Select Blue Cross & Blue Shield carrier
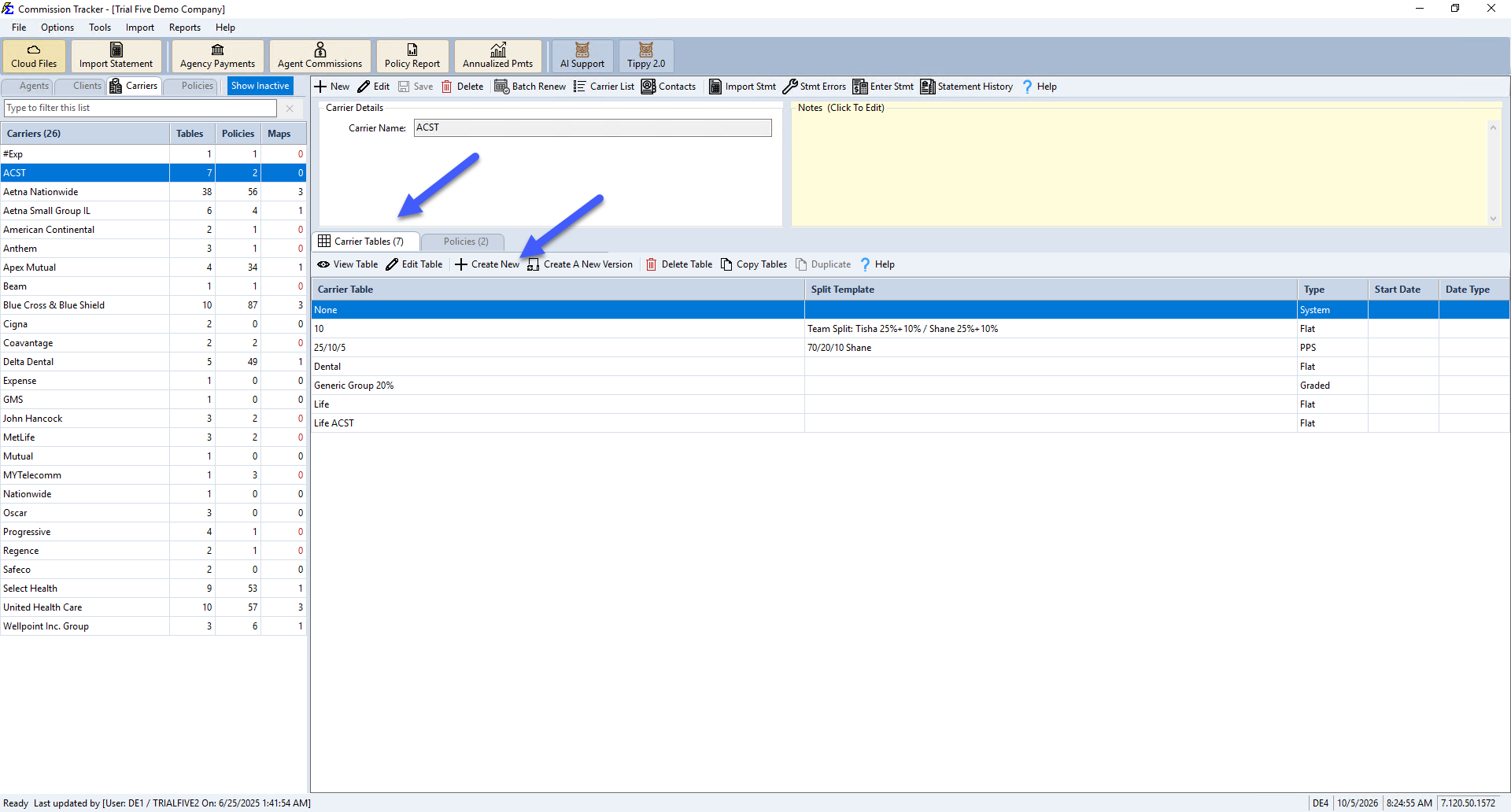Viewport: 1511px width, 812px height. [153, 305]
